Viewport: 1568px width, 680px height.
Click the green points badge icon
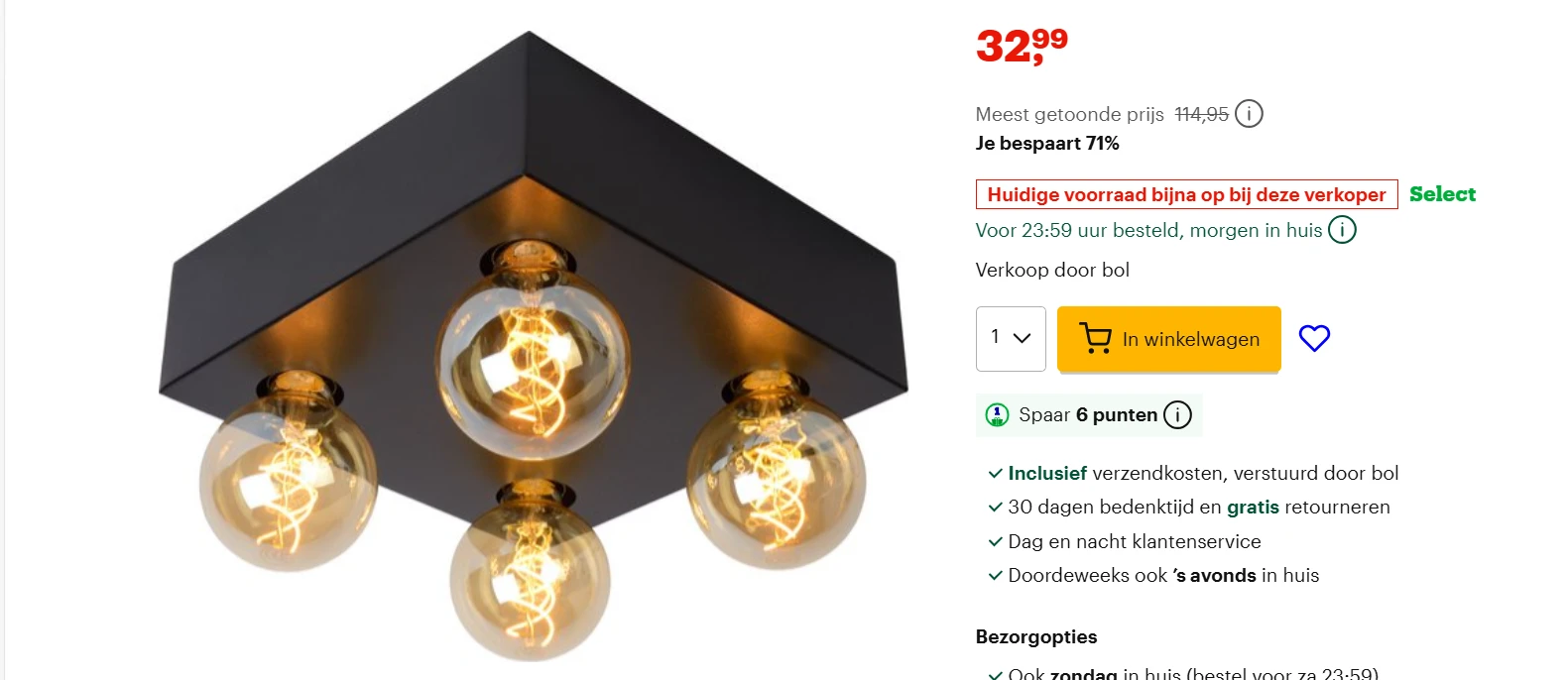[997, 415]
